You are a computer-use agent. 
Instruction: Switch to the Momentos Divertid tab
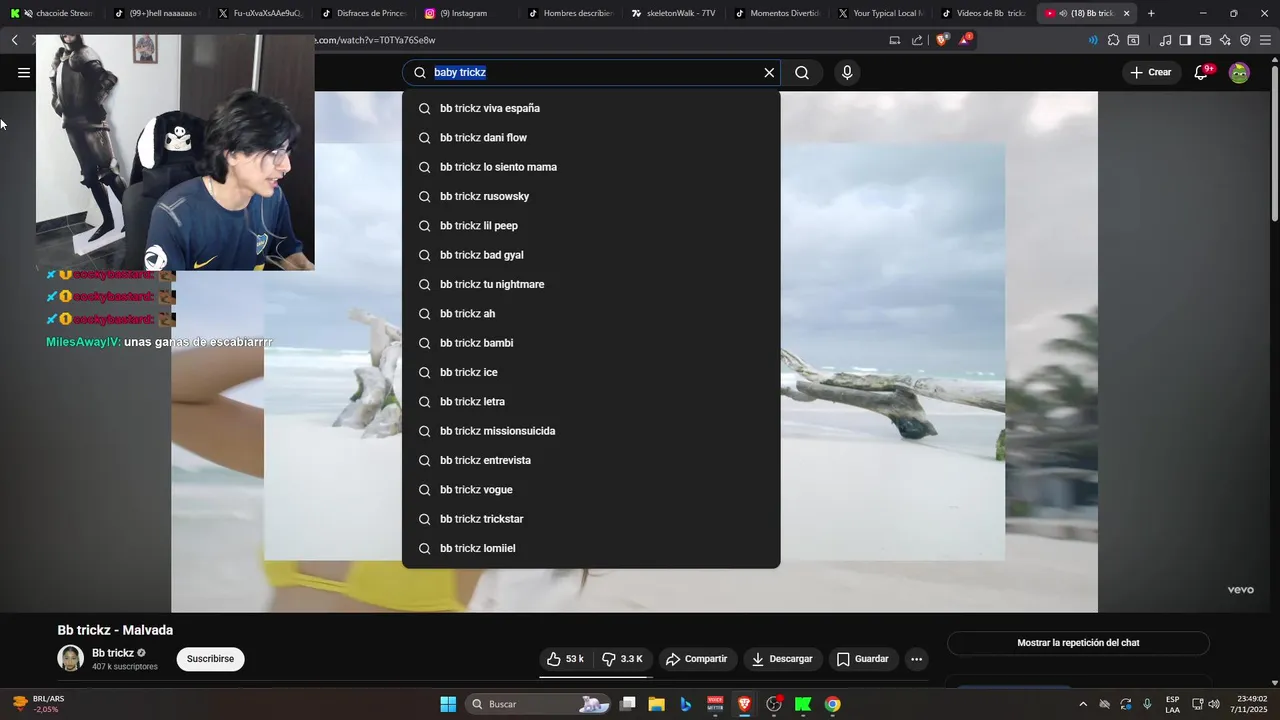[776, 13]
